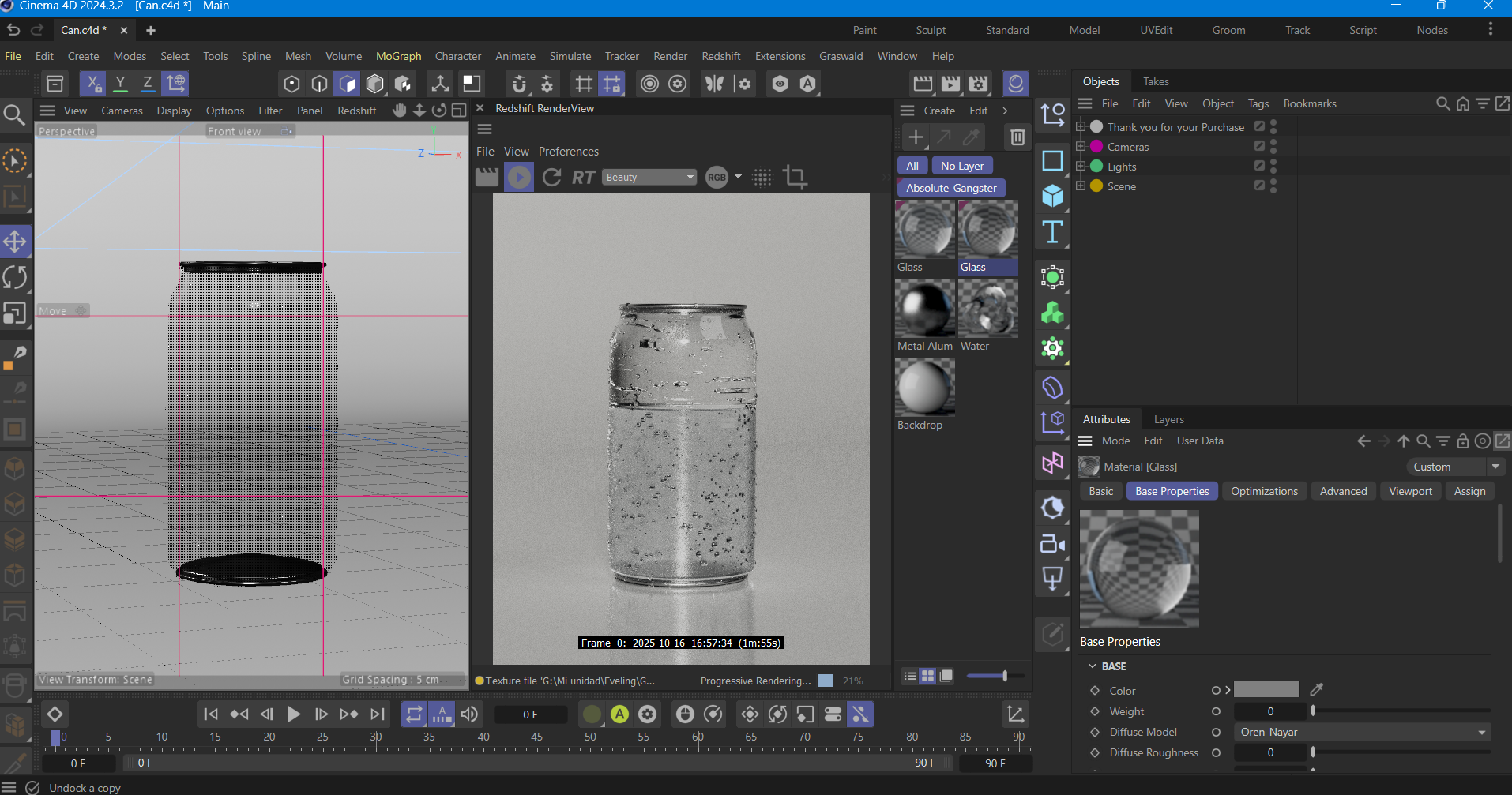Click the Text spline tool icon

(1052, 232)
